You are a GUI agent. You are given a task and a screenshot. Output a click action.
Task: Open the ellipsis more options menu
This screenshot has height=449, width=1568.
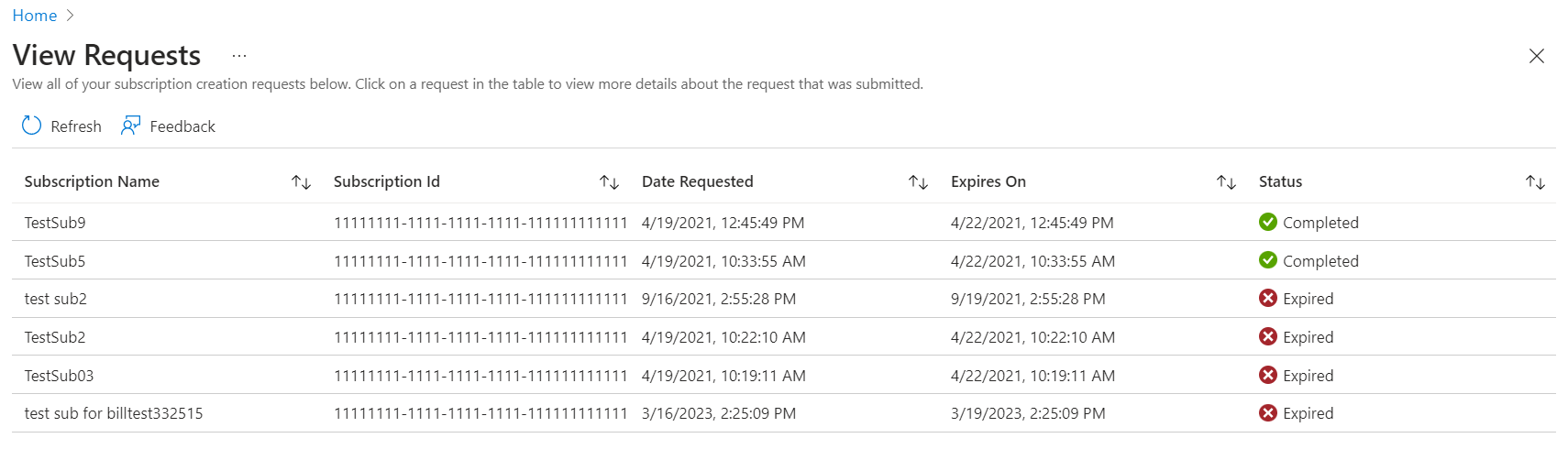[239, 56]
